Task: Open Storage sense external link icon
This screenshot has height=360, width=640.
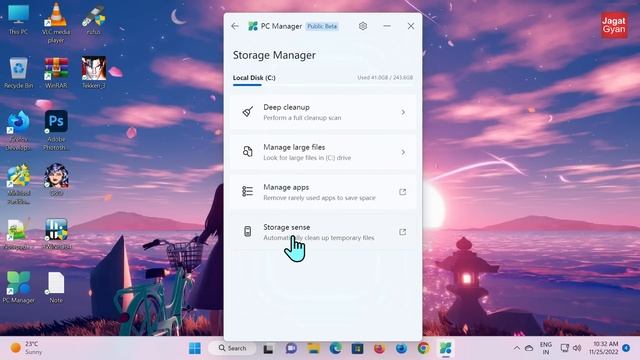Action: pyautogui.click(x=402, y=232)
